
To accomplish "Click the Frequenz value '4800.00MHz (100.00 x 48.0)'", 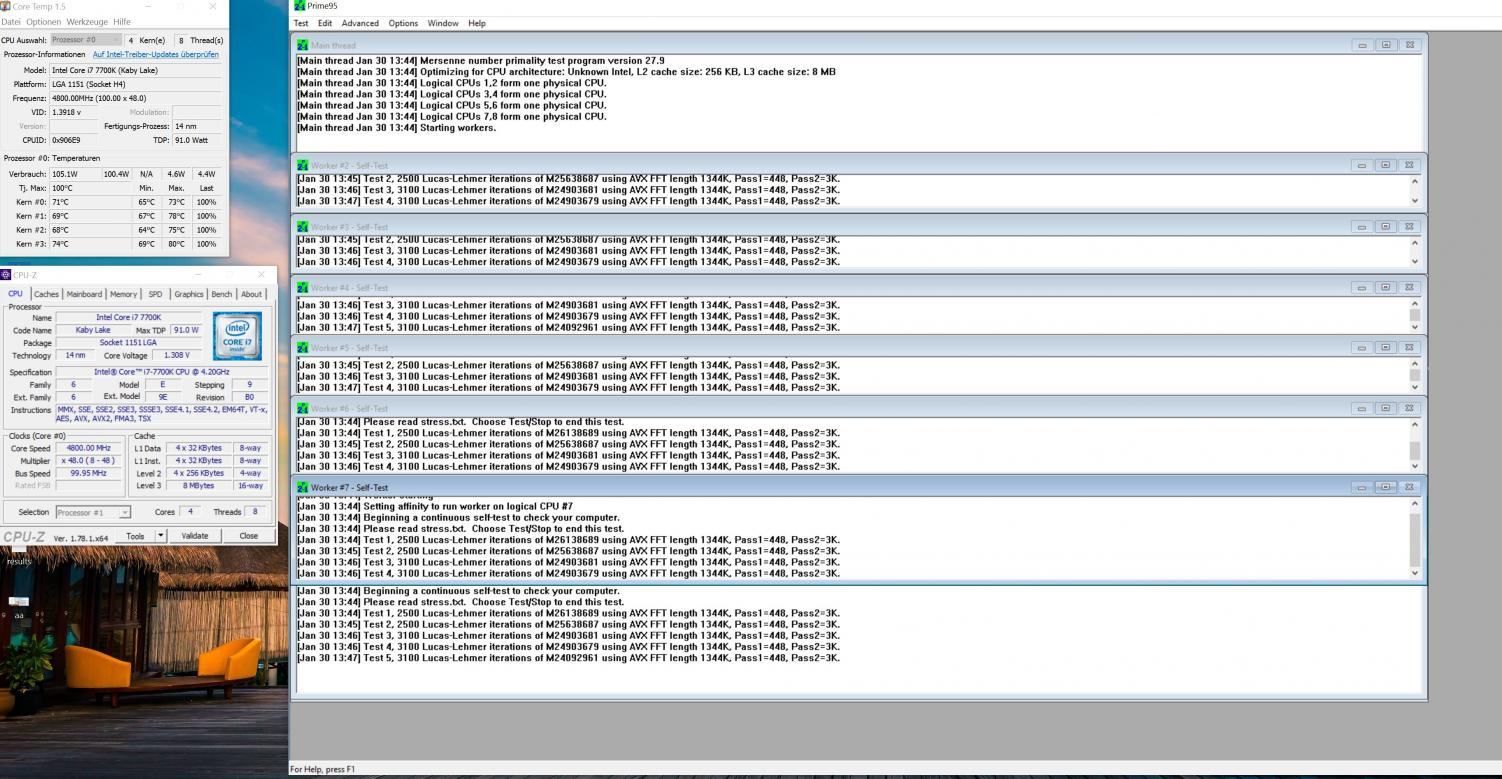I will pyautogui.click(x=100, y=98).
